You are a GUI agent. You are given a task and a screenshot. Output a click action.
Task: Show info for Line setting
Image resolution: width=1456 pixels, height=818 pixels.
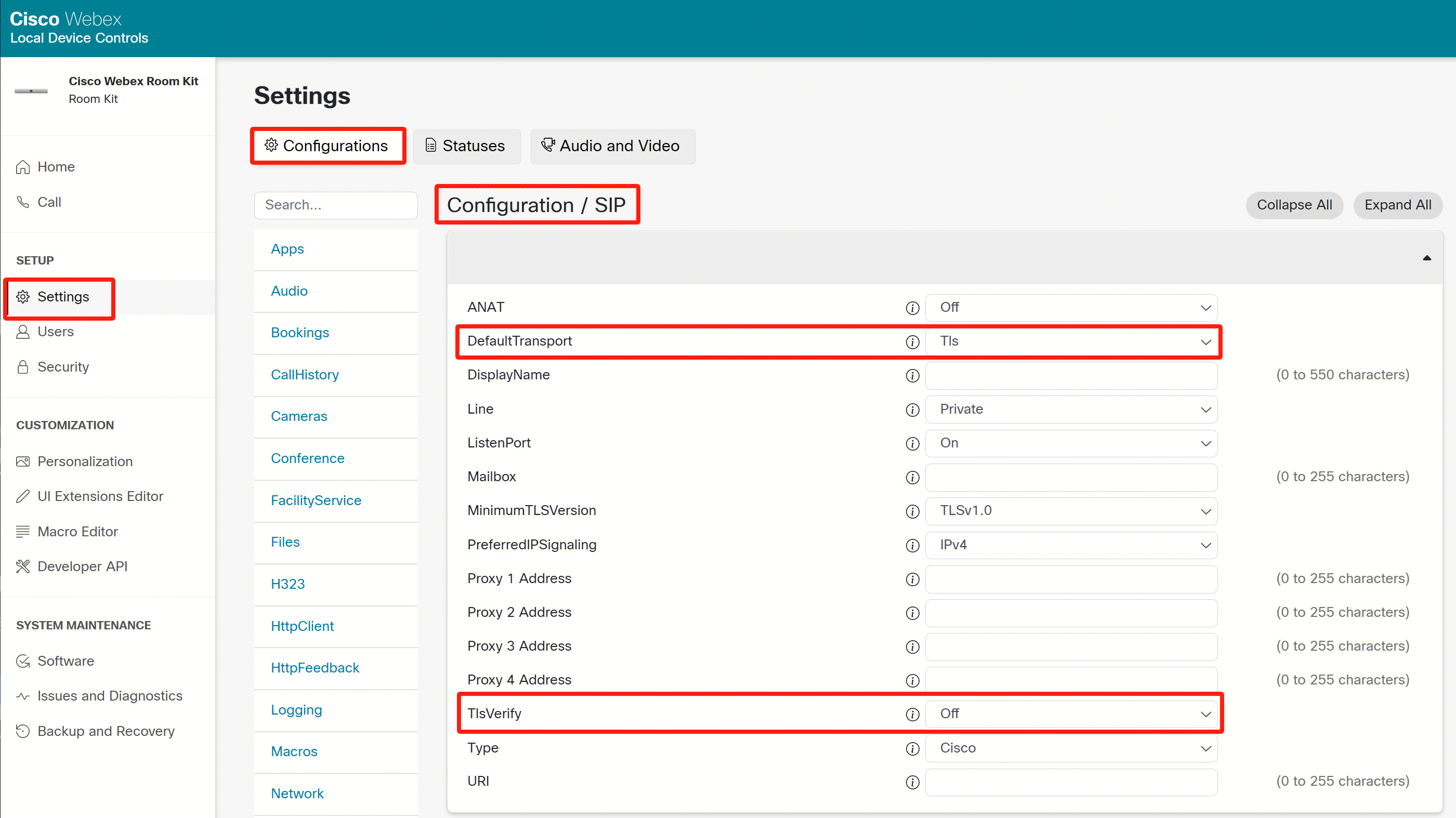[912, 410]
